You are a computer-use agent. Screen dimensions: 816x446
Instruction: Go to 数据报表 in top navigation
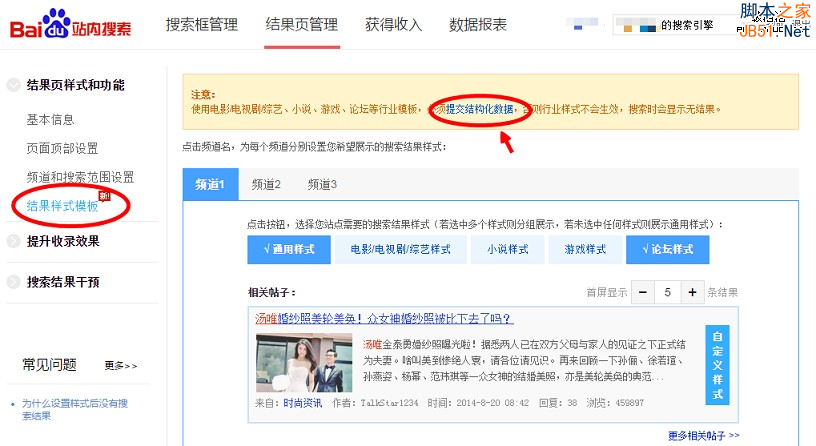478,25
